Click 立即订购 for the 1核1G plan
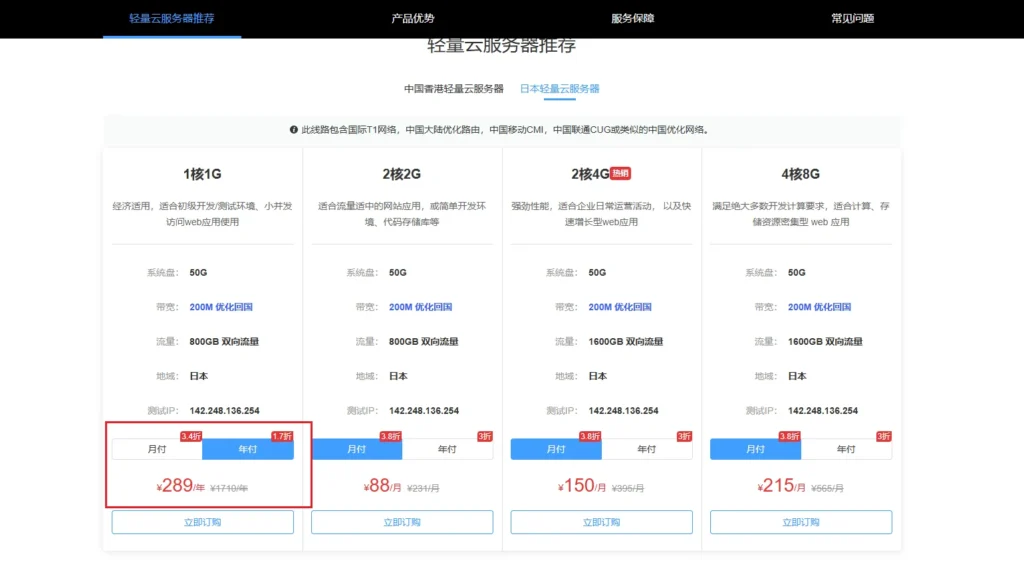Screen dimensions: 1024x578 pyautogui.click(x=202, y=522)
